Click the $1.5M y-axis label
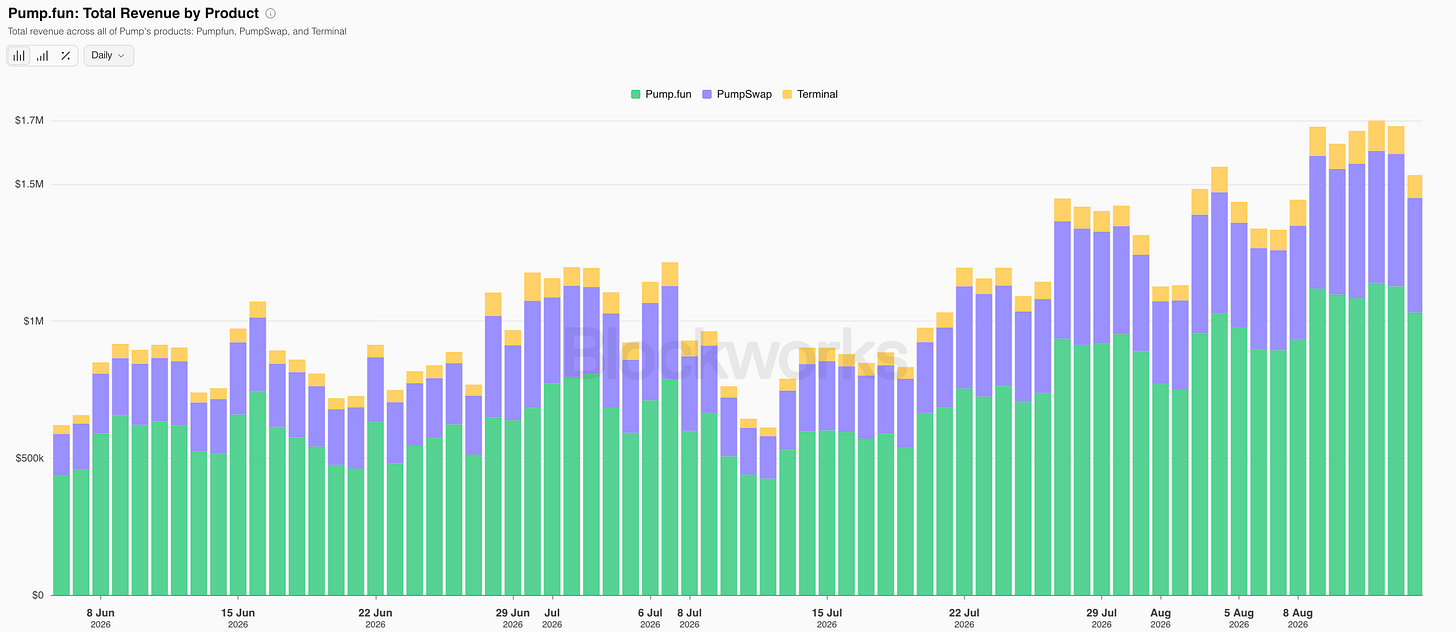The image size is (1456, 632). point(29,185)
